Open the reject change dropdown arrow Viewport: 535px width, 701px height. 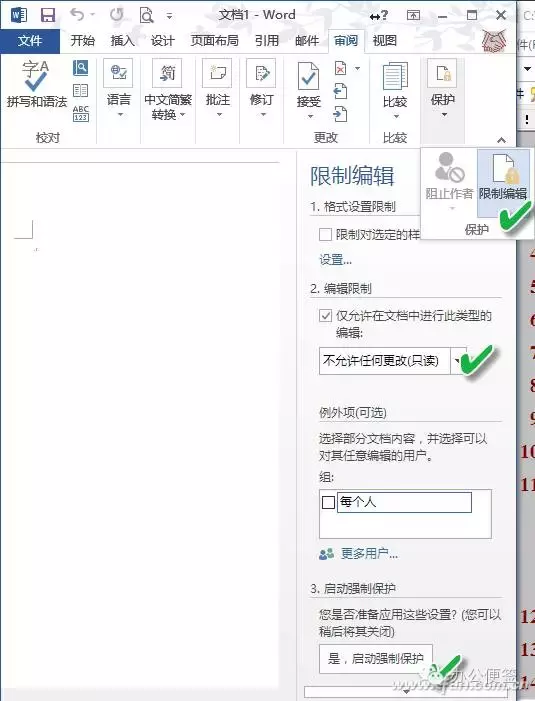[358, 68]
